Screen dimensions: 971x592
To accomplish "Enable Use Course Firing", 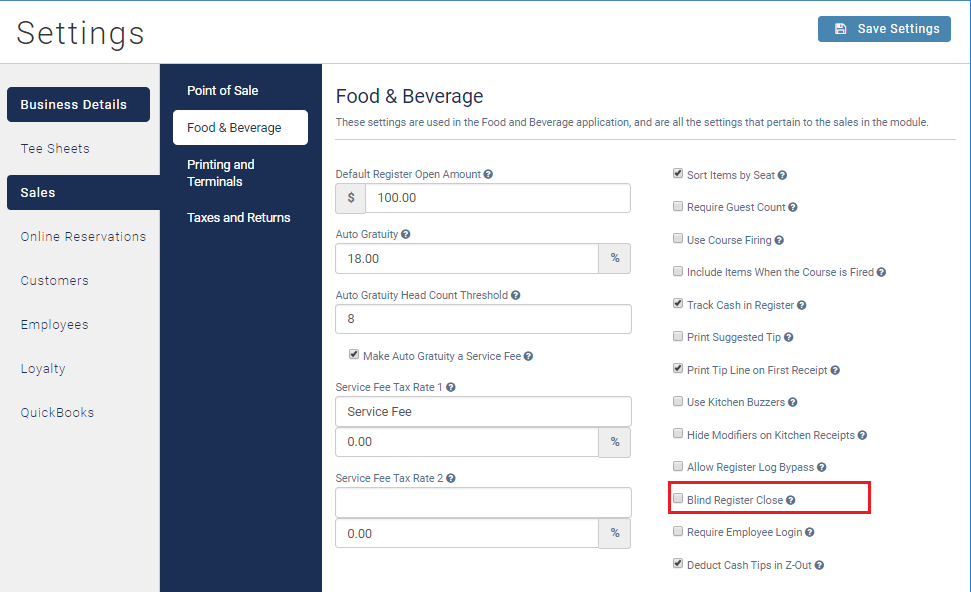I will (678, 239).
